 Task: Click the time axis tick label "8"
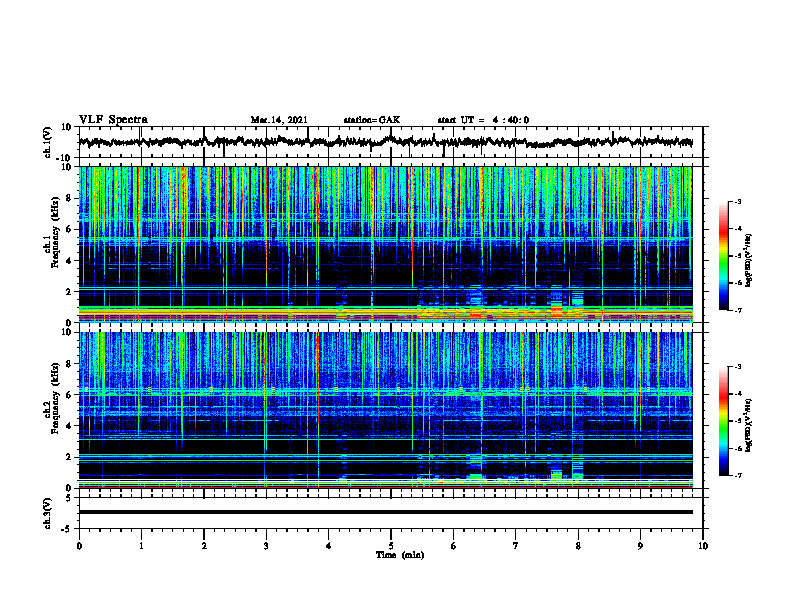pos(578,546)
